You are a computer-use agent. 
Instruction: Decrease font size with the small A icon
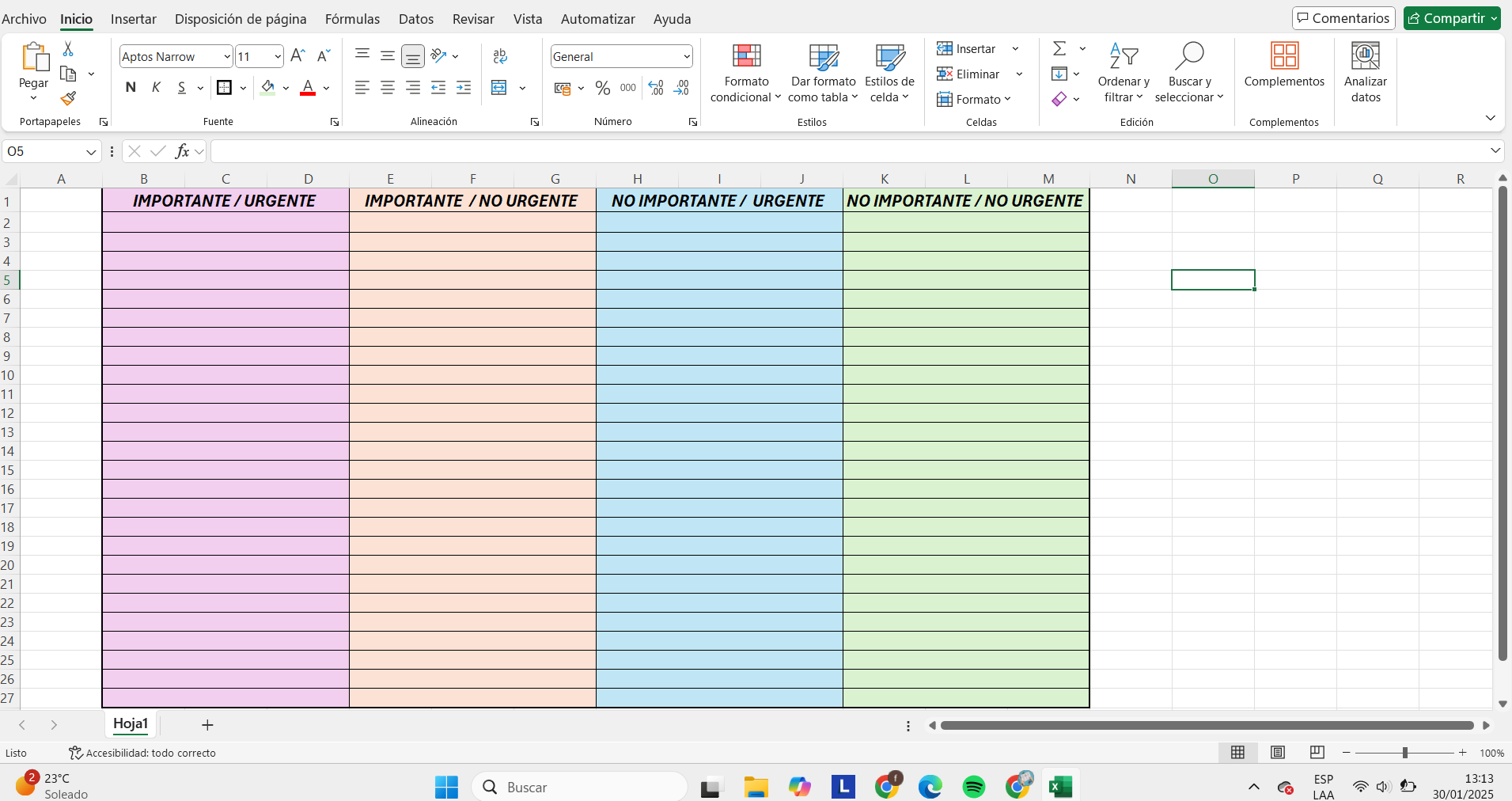click(323, 55)
